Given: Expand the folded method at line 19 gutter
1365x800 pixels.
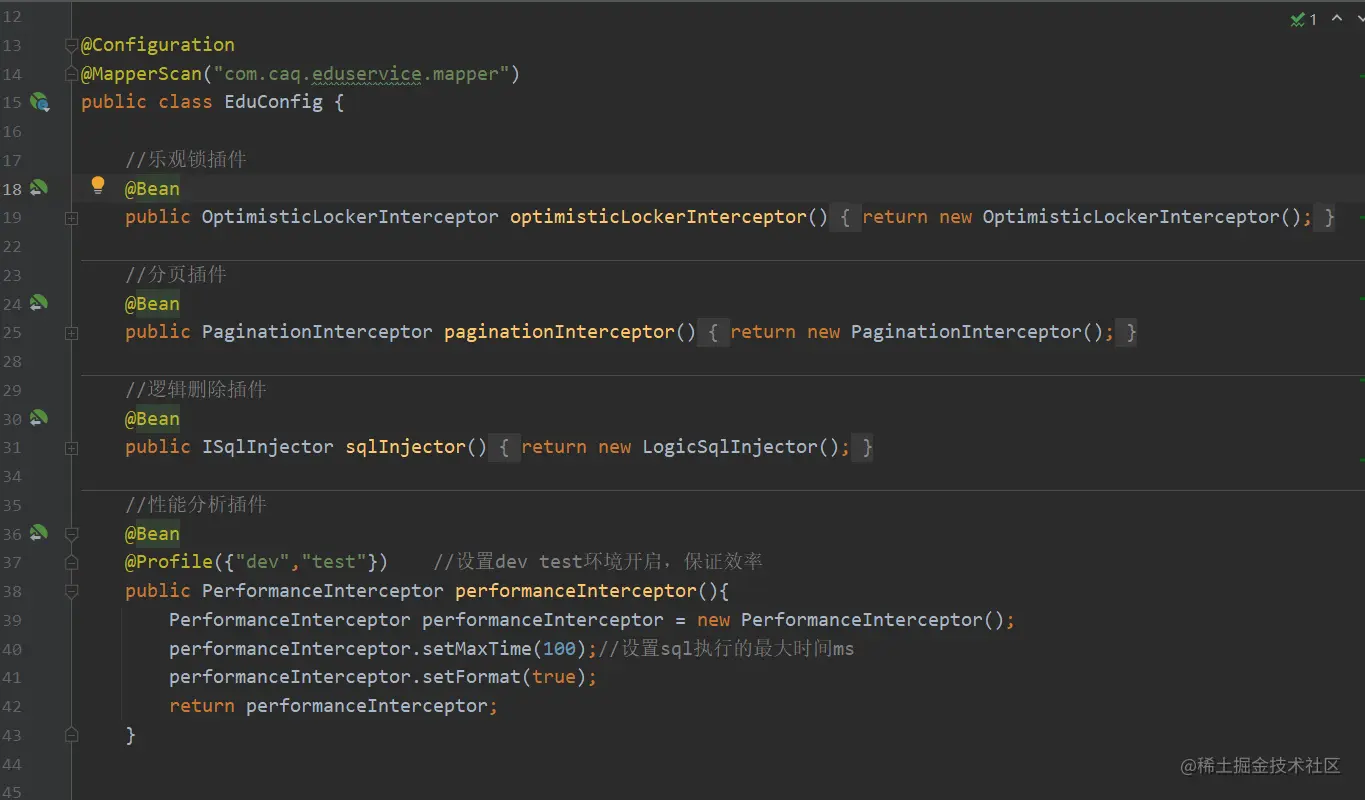Looking at the screenshot, I should coord(71,217).
